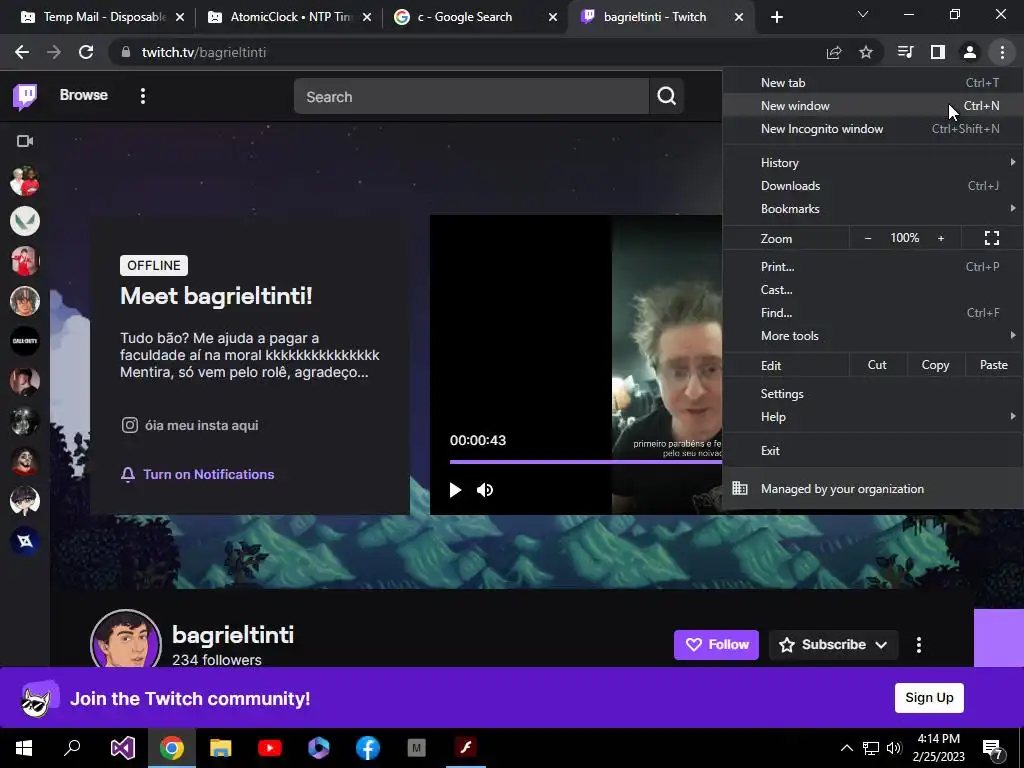
Task: Select Cast menu item
Action: click(873, 290)
